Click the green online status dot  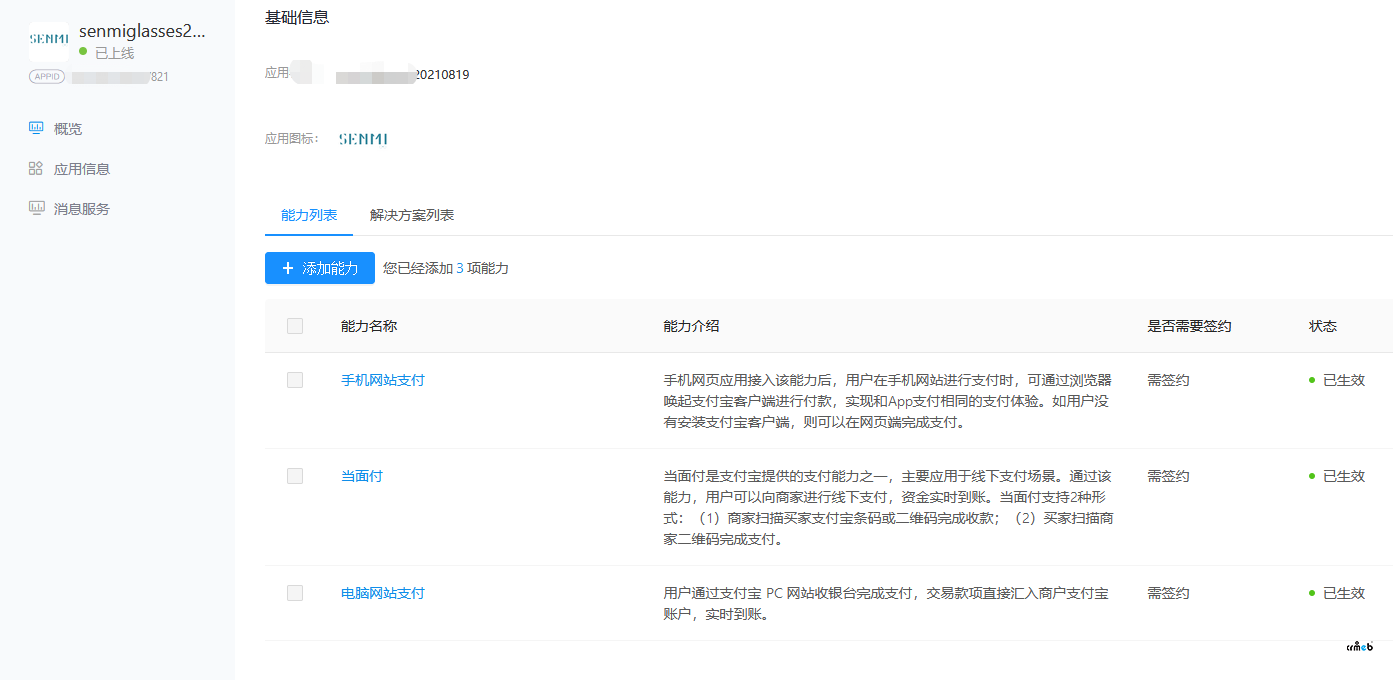[83, 51]
